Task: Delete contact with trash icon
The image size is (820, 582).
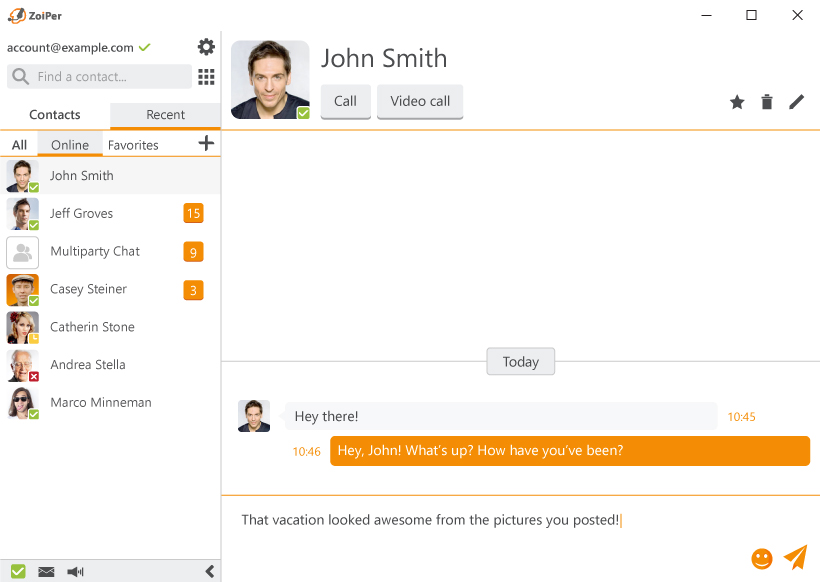Action: 767,102
